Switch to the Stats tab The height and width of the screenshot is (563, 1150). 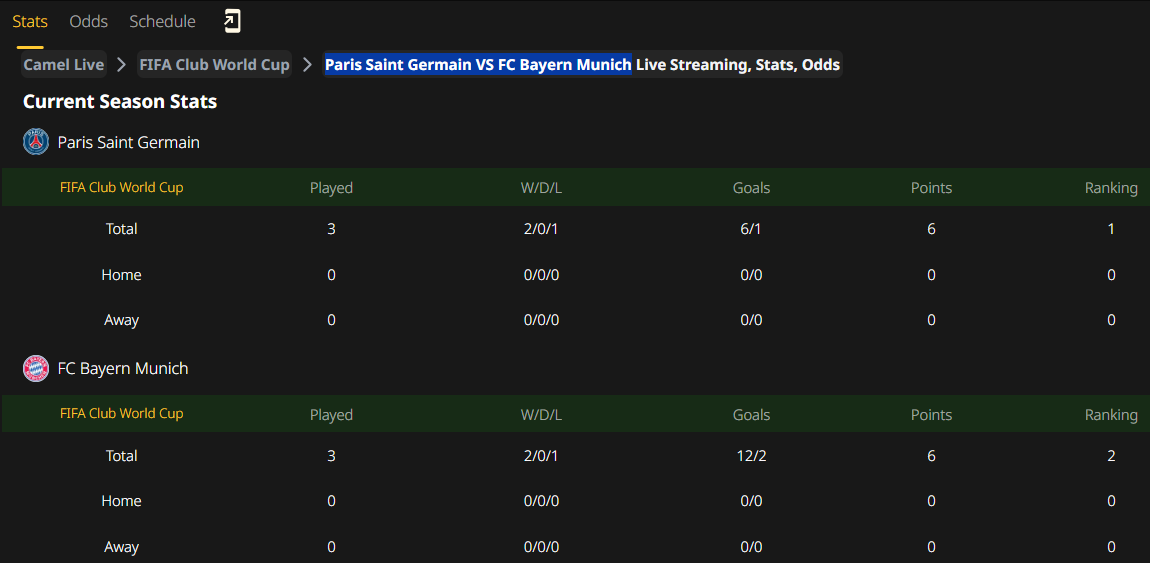click(x=30, y=21)
